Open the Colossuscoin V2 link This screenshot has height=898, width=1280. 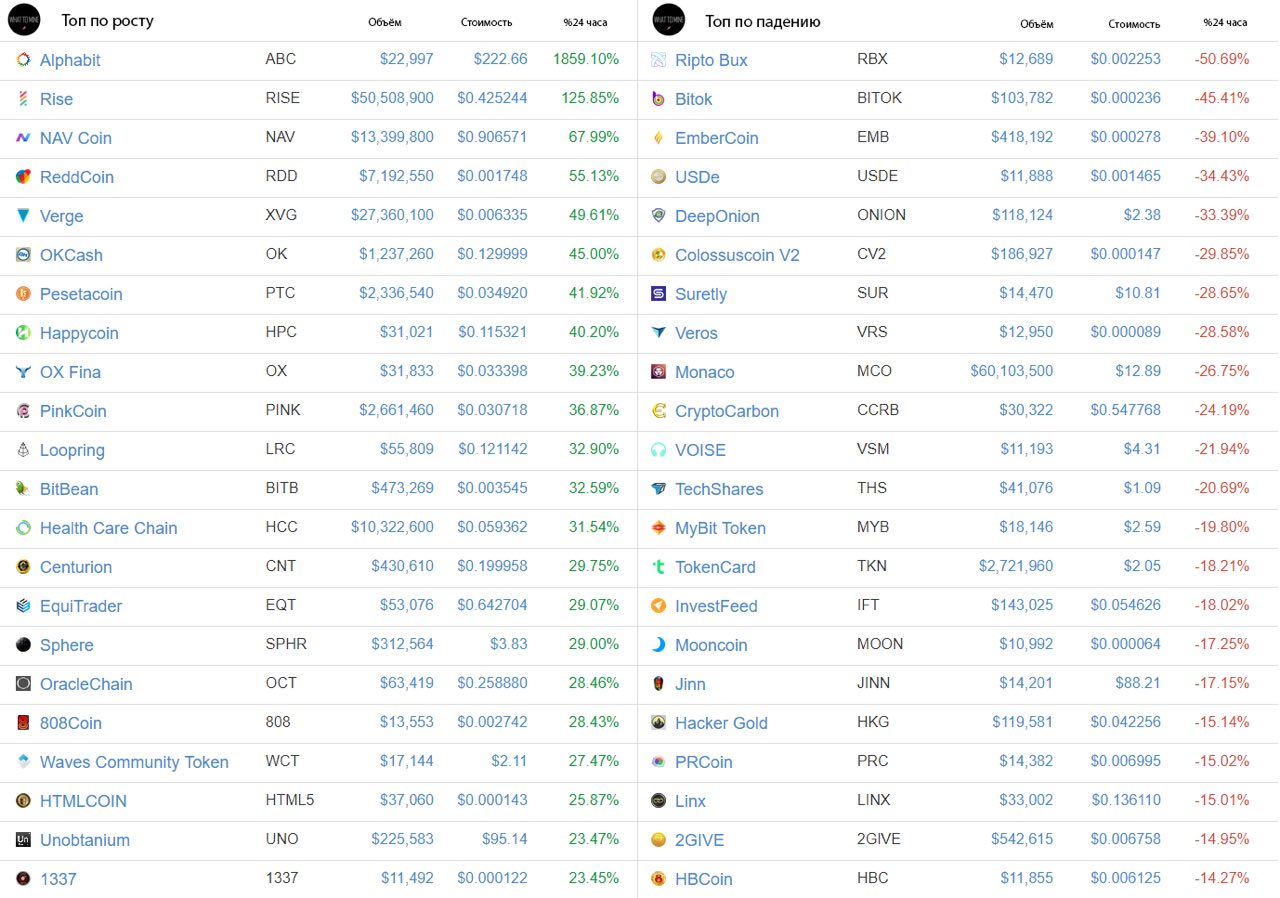pos(738,255)
